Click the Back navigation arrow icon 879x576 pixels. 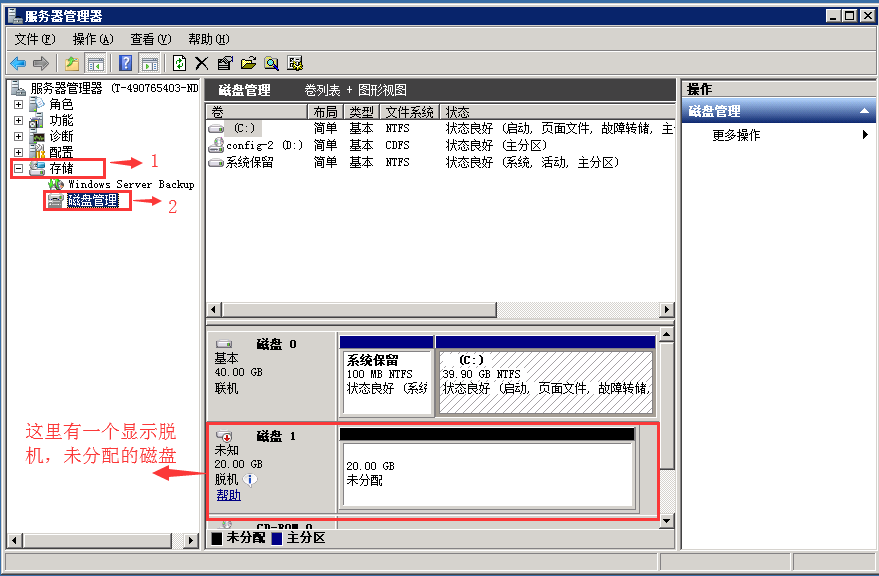coord(17,63)
